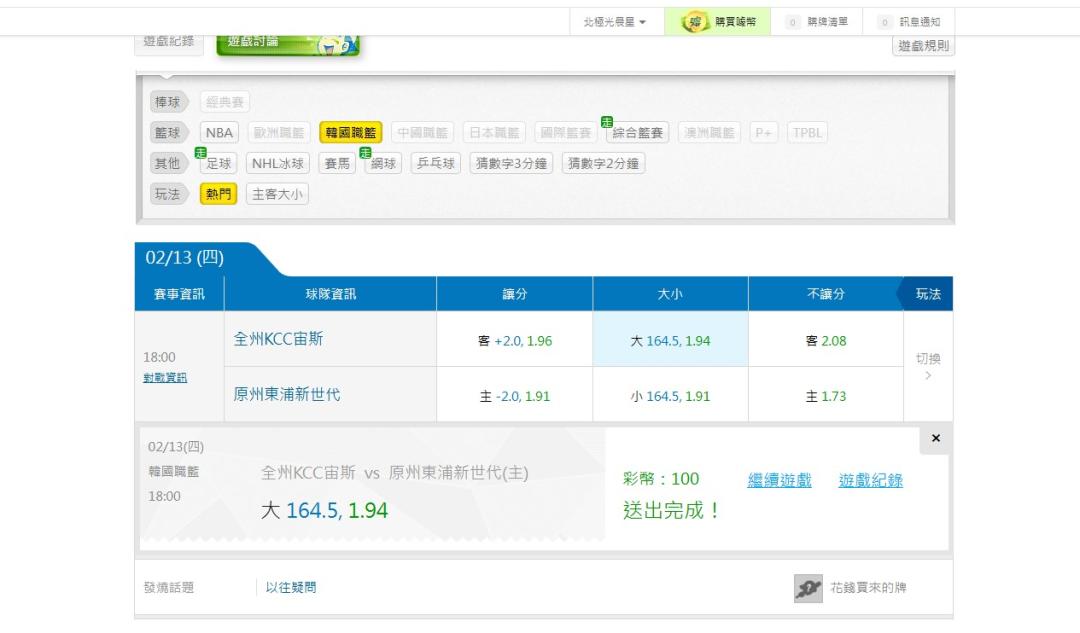Click the green 走 badge on 綜合籃賽
Image resolution: width=1080 pixels, height=633 pixels.
pyautogui.click(x=606, y=122)
